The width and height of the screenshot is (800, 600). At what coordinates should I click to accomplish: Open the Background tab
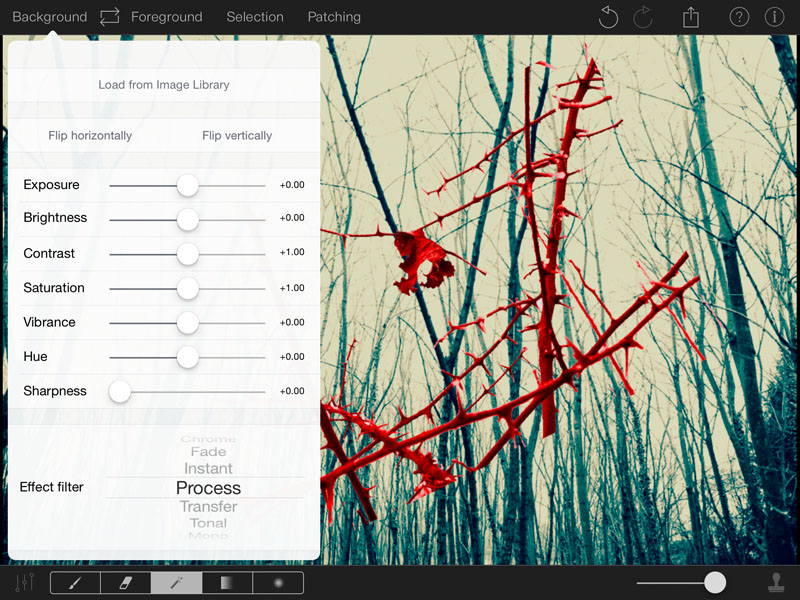pyautogui.click(x=49, y=17)
